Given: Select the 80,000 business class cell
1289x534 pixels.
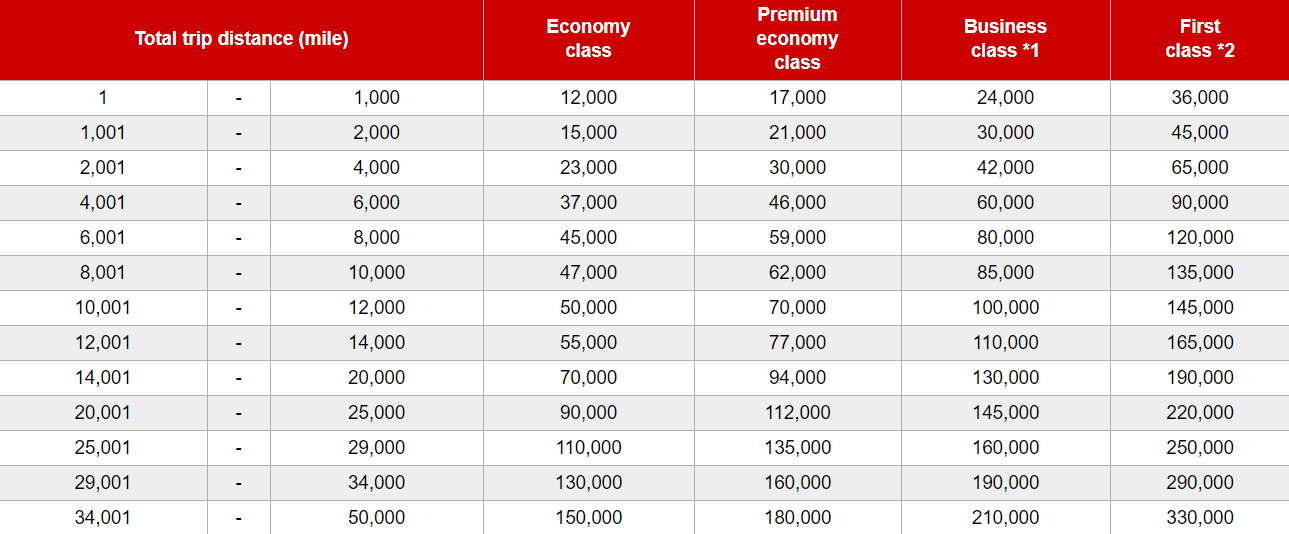Looking at the screenshot, I should [x=1005, y=238].
